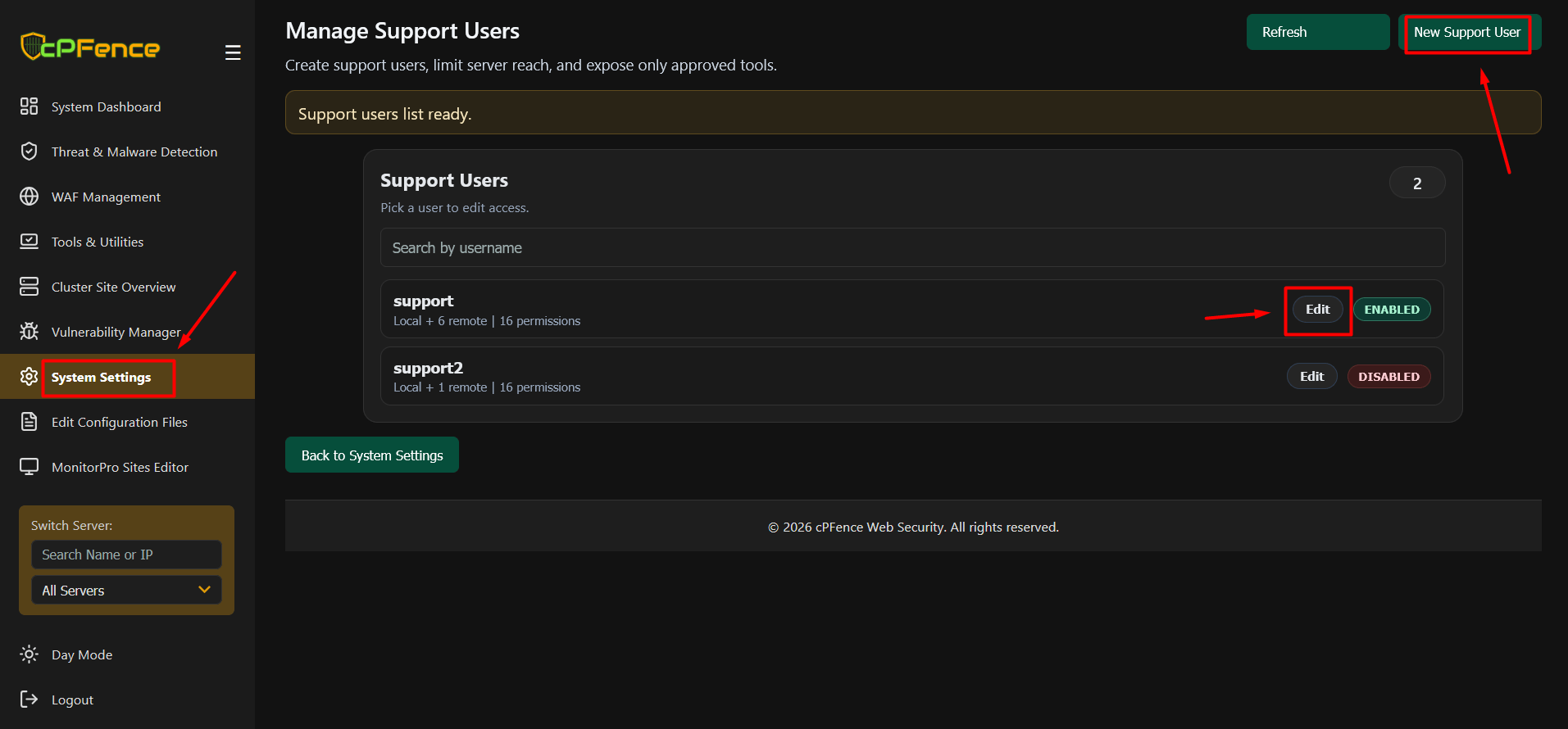Click the copyright footer text

coord(913,528)
